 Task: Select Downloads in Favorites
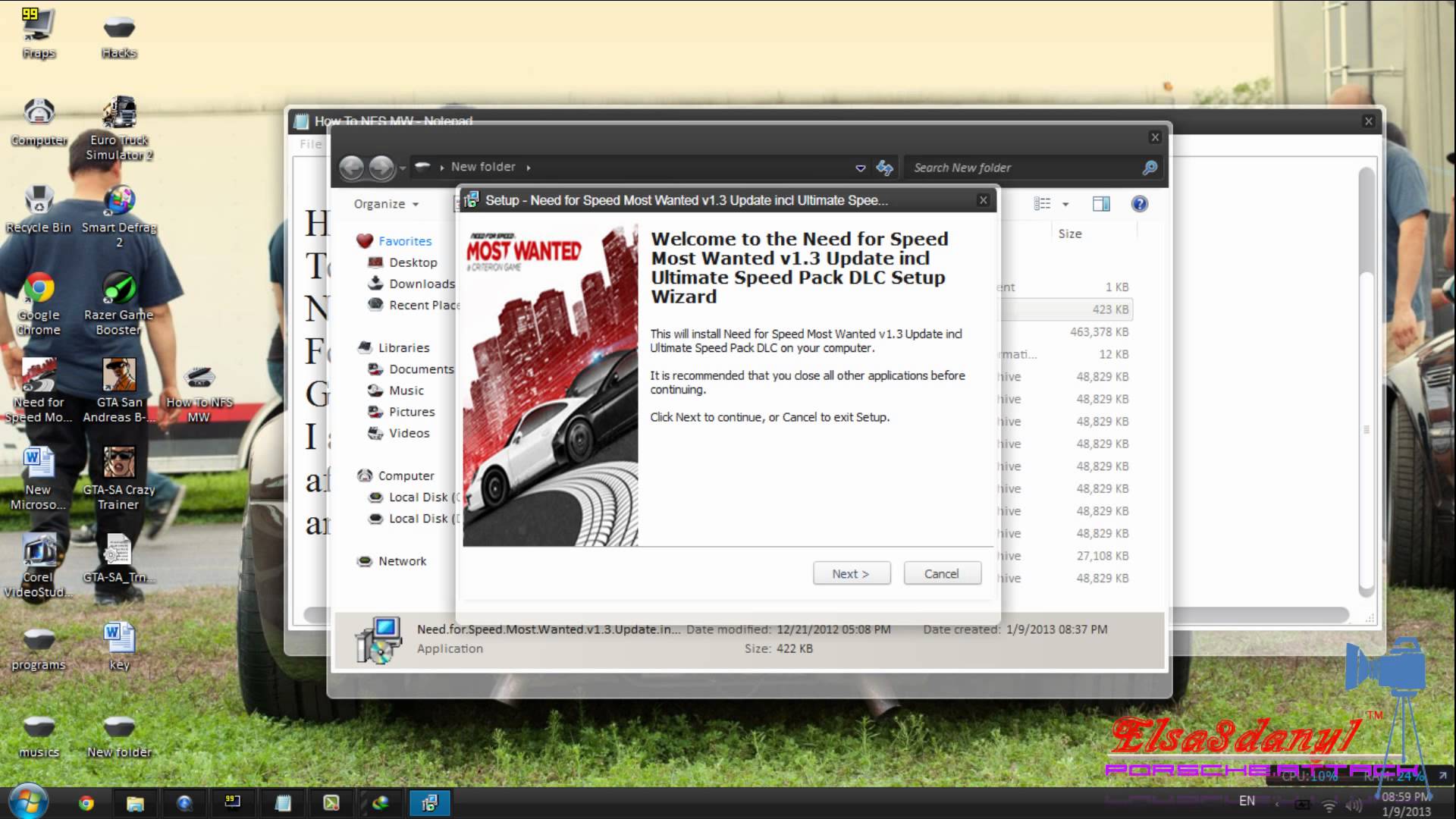click(x=421, y=284)
